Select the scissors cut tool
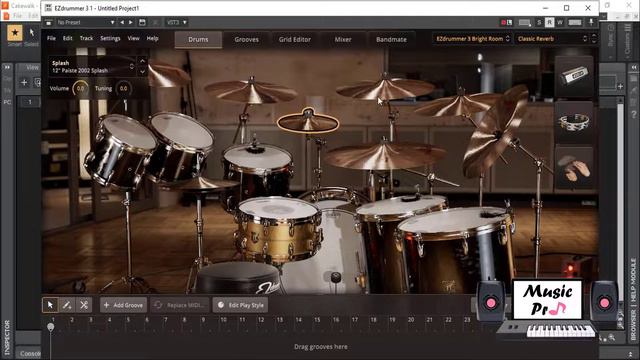This screenshot has width=640, height=360. [x=84, y=305]
